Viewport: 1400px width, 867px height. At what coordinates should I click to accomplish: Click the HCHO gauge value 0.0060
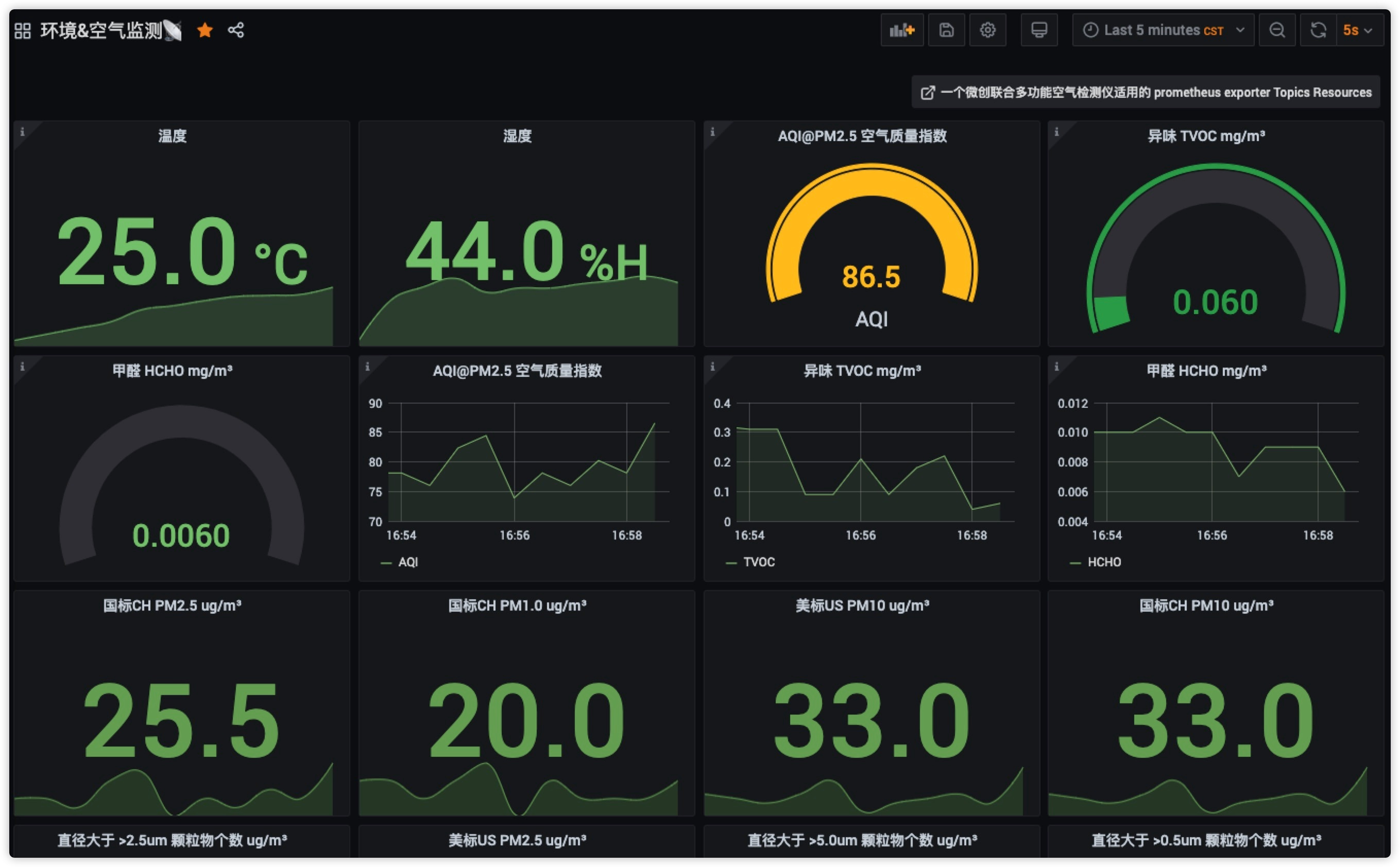[181, 535]
